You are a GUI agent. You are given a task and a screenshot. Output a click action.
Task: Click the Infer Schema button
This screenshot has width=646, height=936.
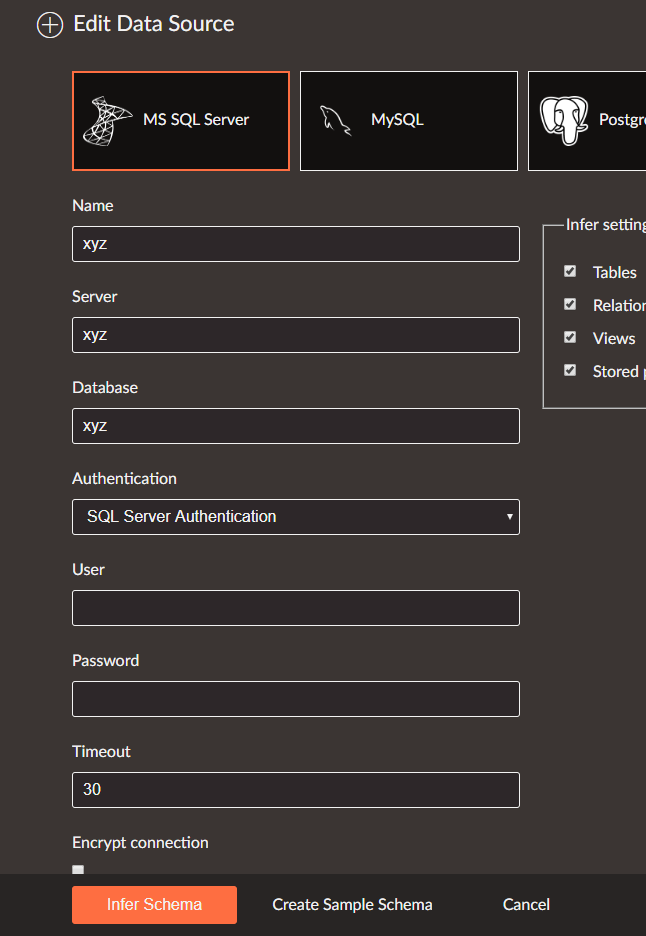(155, 904)
